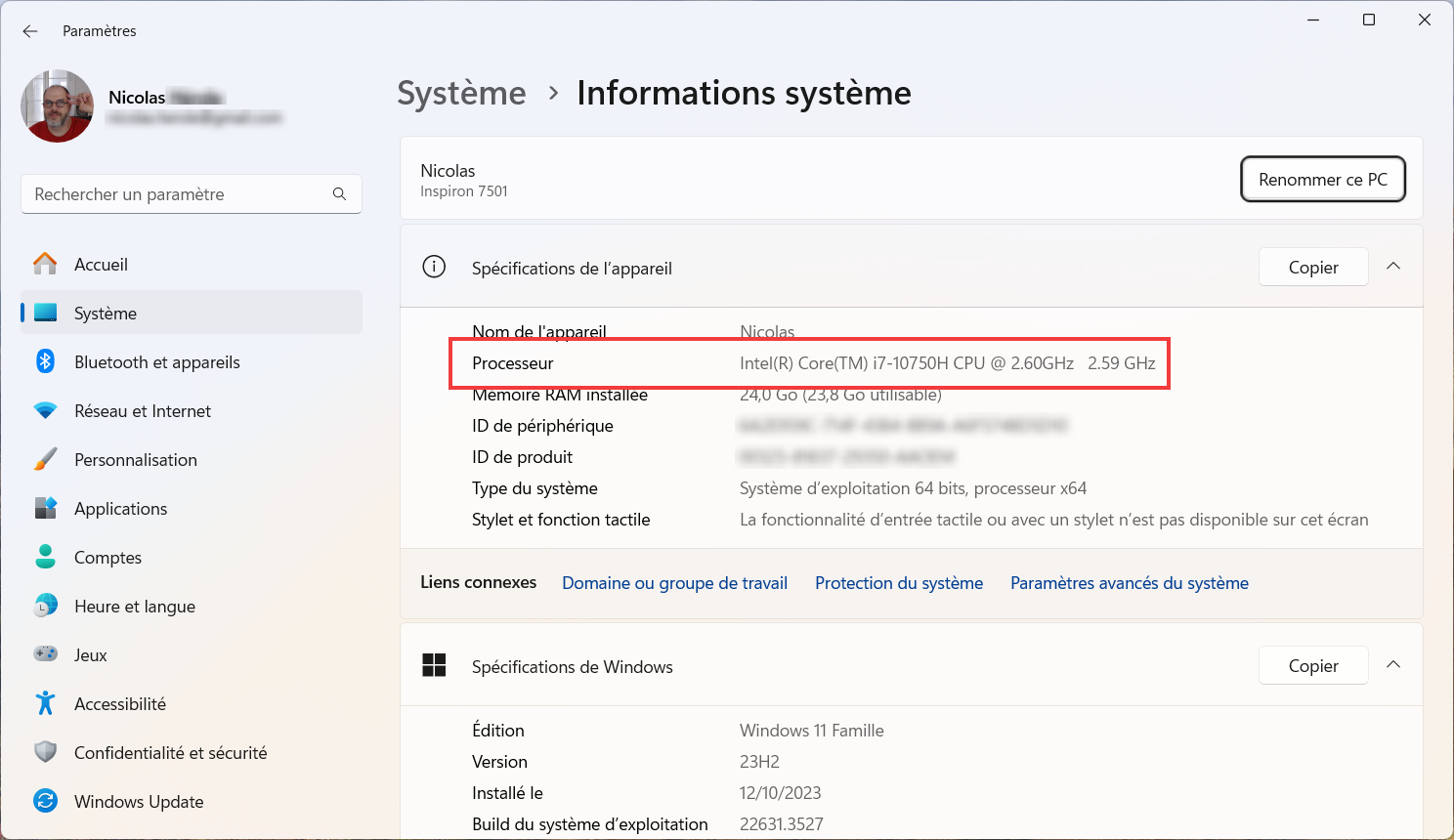
Task: Click the search magnifier icon
Action: [339, 194]
